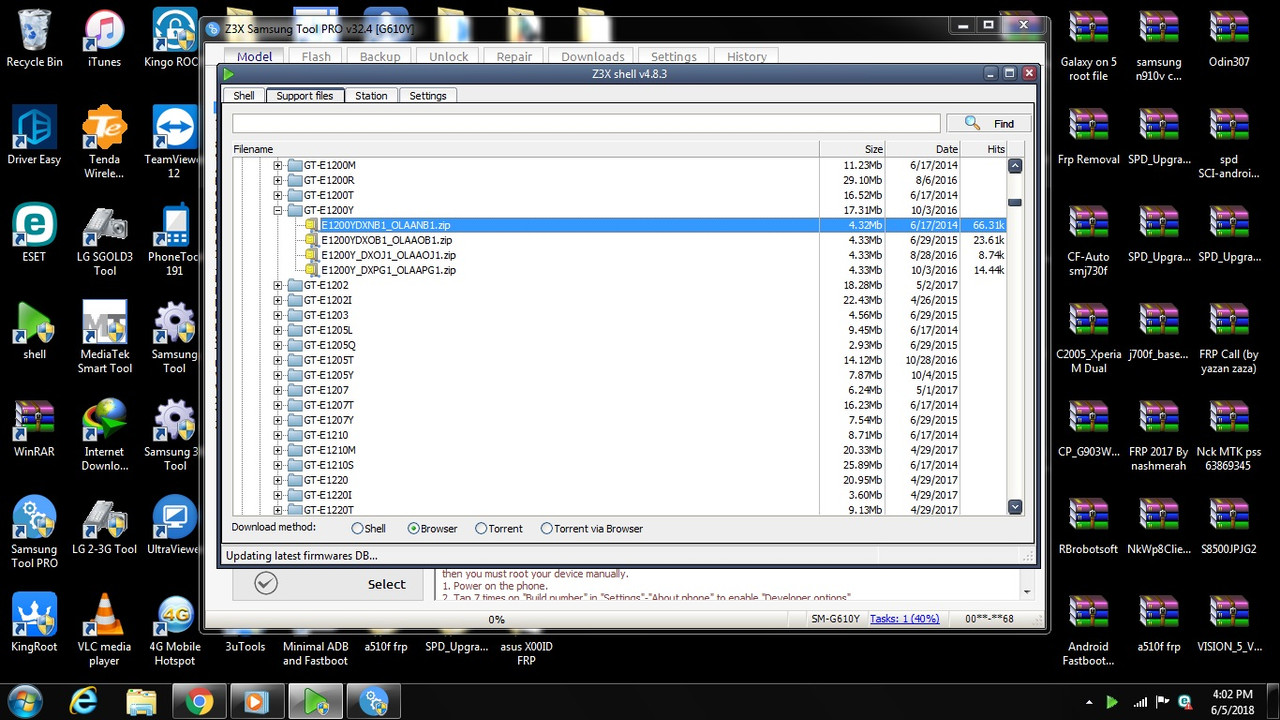Click the Find button
The height and width of the screenshot is (720, 1280).
click(989, 123)
